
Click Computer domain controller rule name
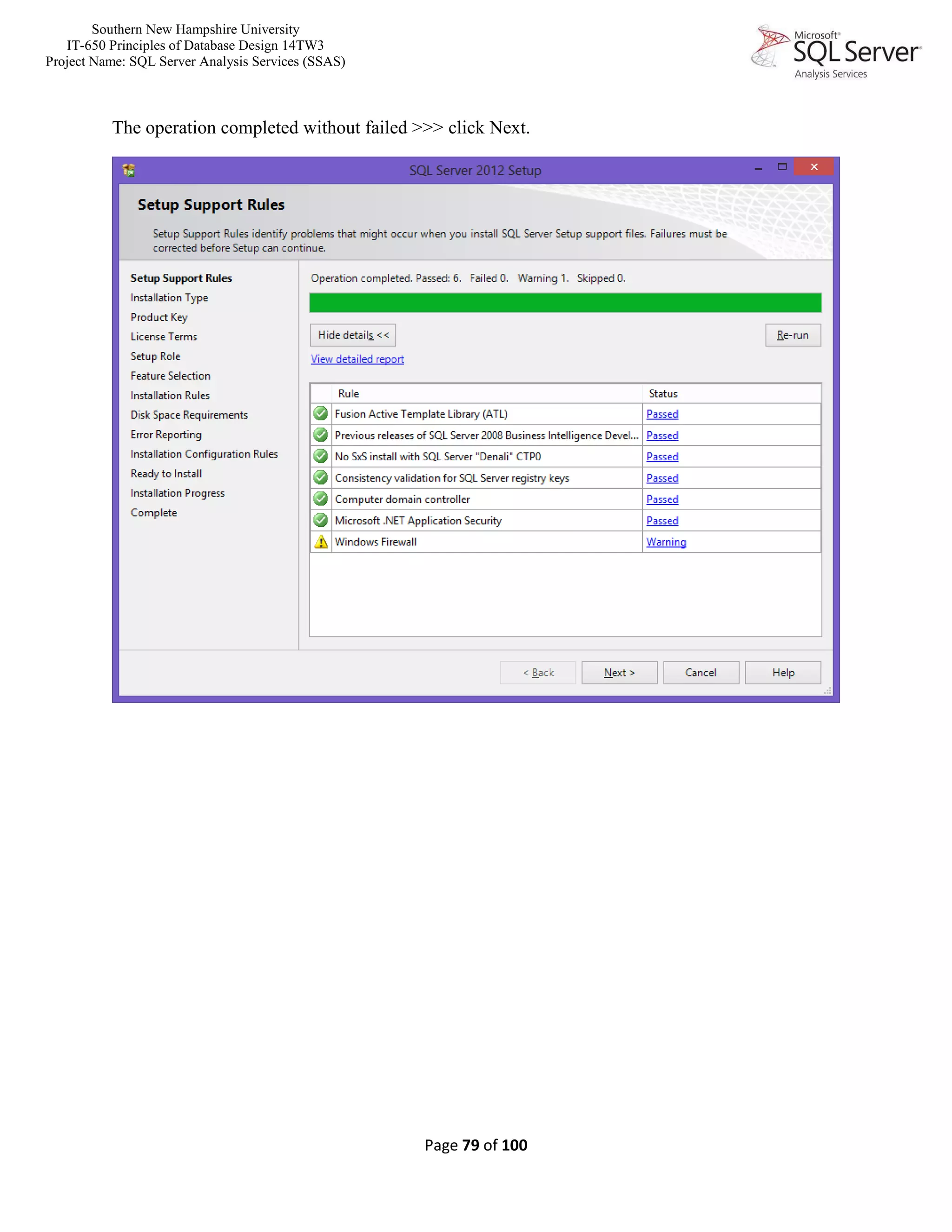click(402, 499)
